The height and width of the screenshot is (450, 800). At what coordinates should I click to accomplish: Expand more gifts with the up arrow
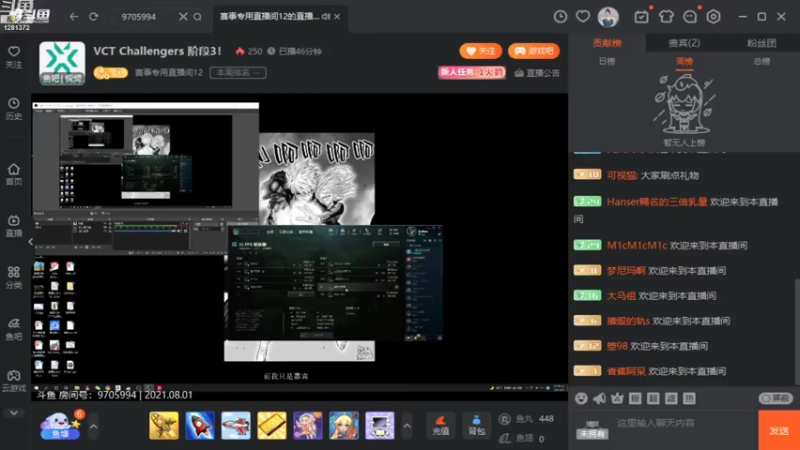click(x=407, y=426)
